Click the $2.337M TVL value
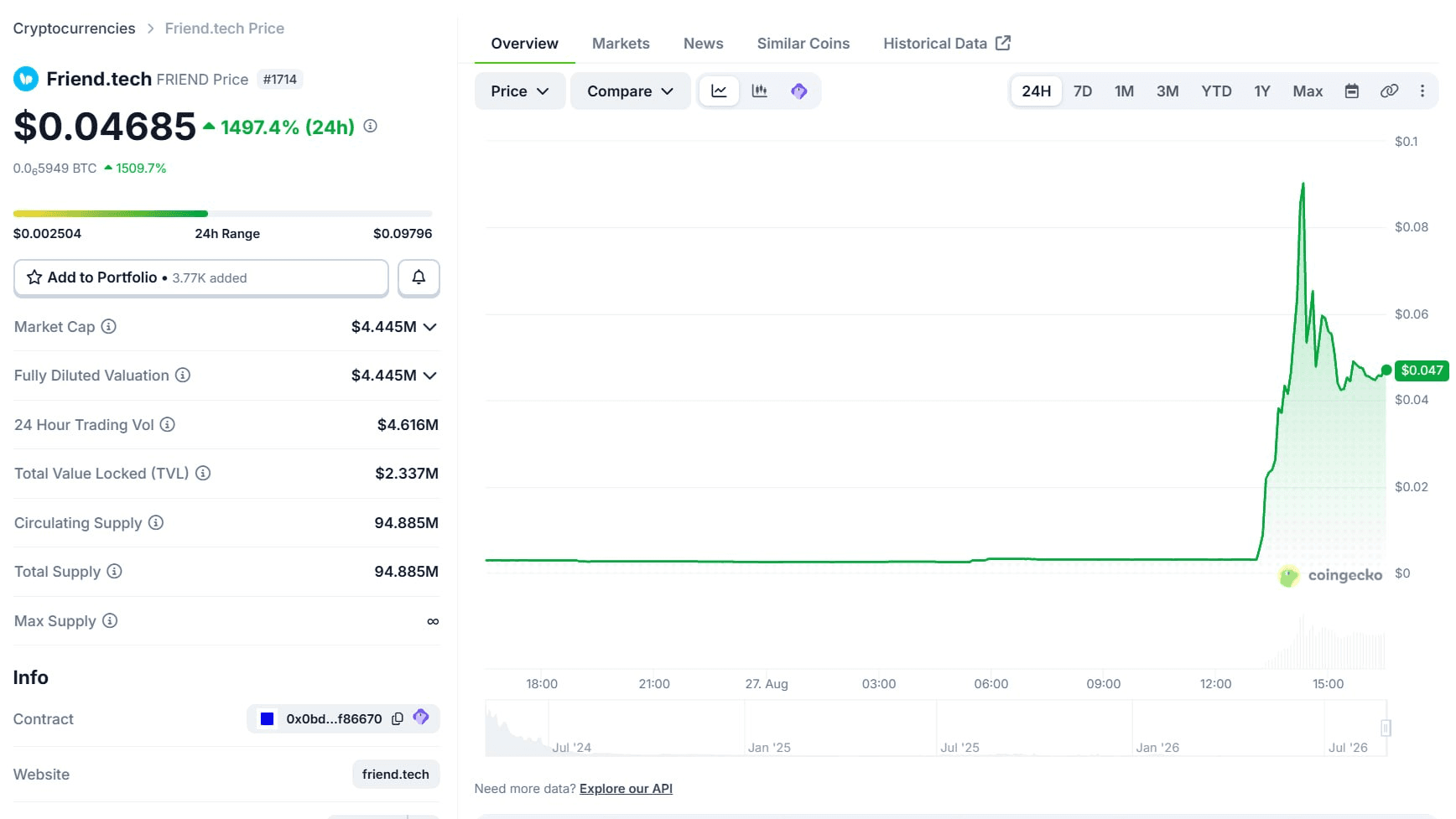 pyautogui.click(x=407, y=473)
